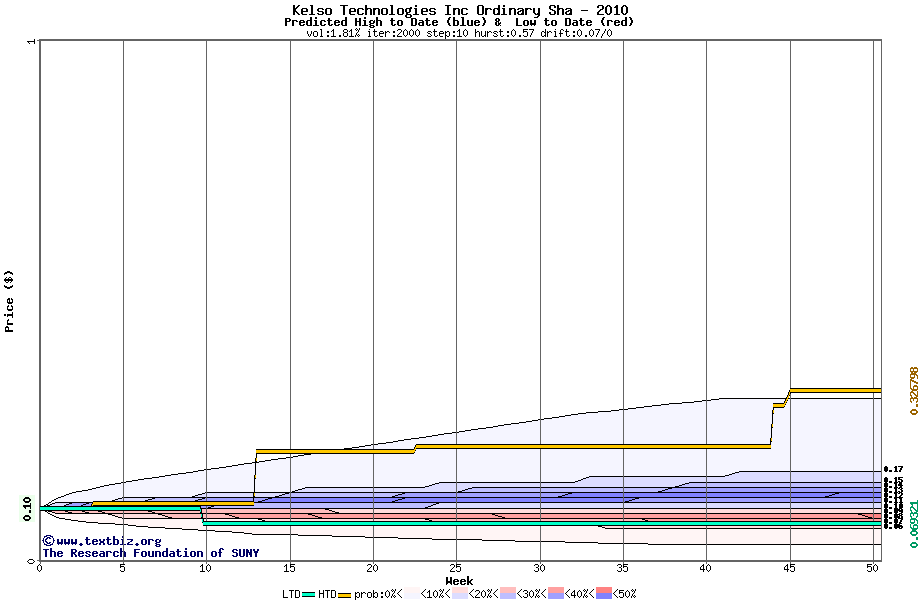The image size is (920, 600).
Task: Click the '0.069321' low value label
Action: pos(914,524)
